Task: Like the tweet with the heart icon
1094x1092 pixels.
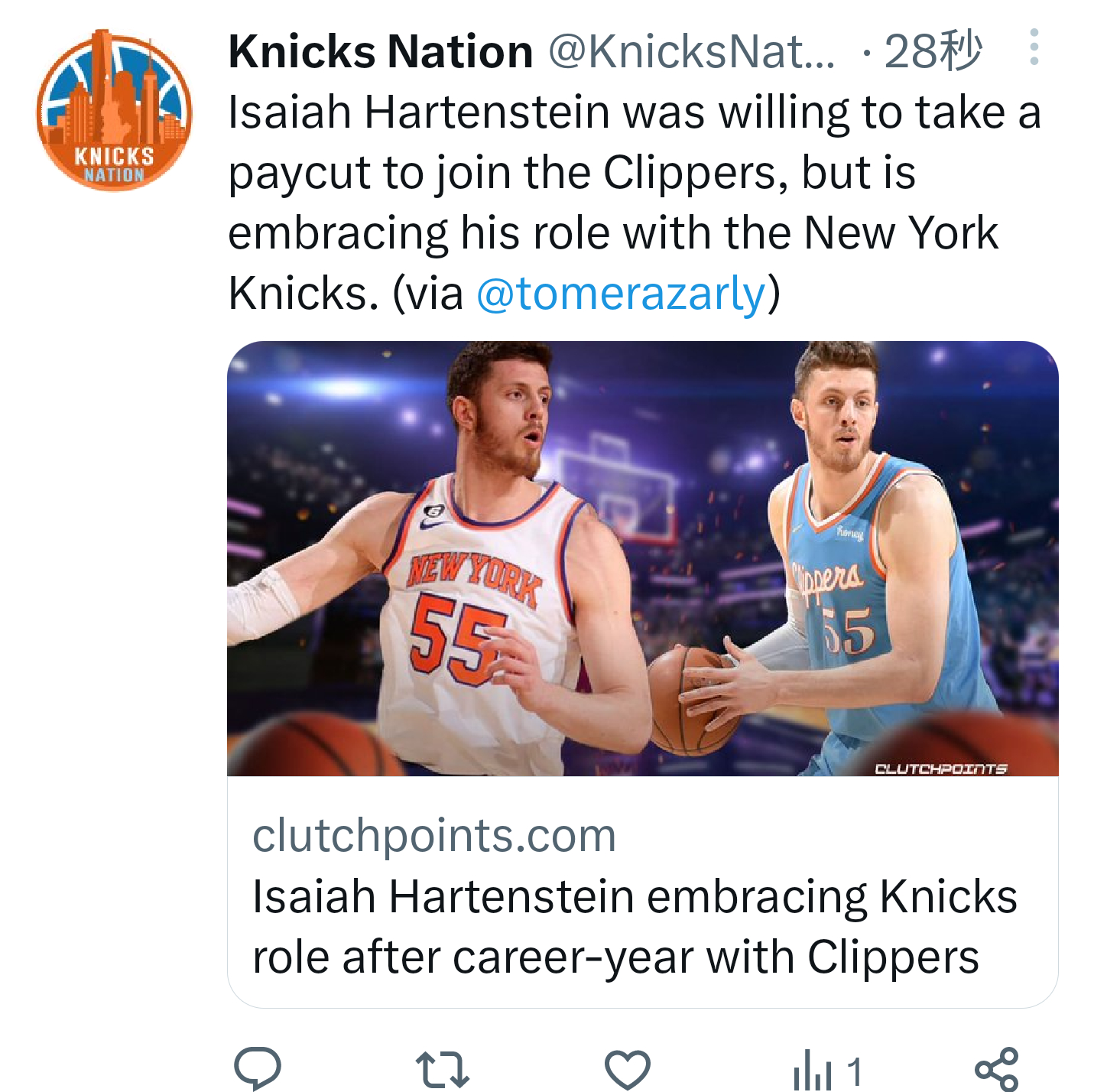Action: point(627,1069)
